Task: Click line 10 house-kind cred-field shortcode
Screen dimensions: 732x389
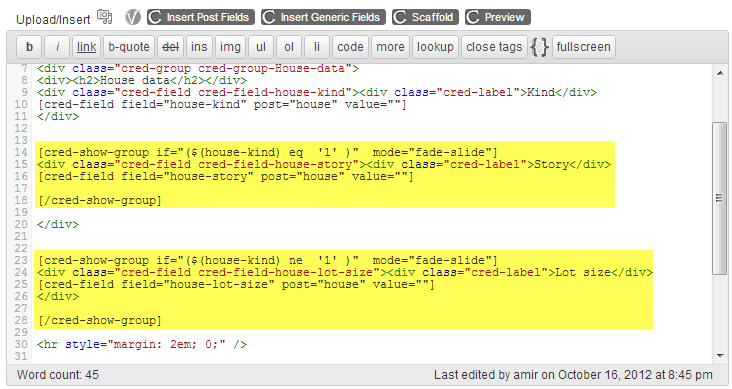Action: [x=222, y=104]
